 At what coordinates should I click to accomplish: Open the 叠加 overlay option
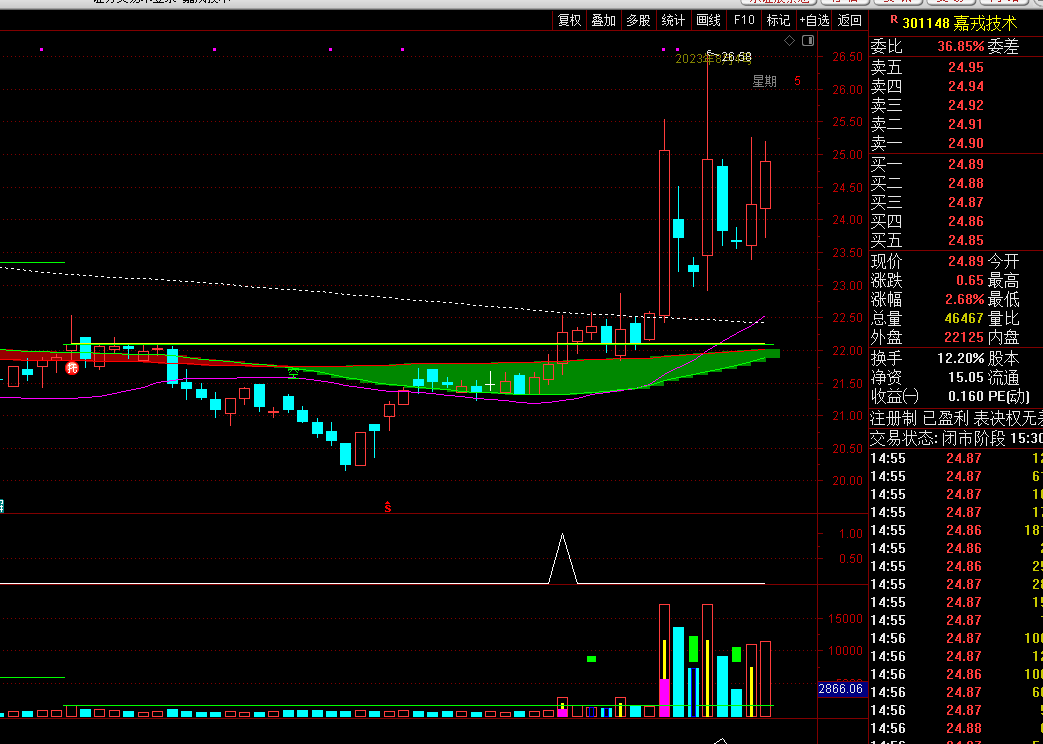point(604,21)
